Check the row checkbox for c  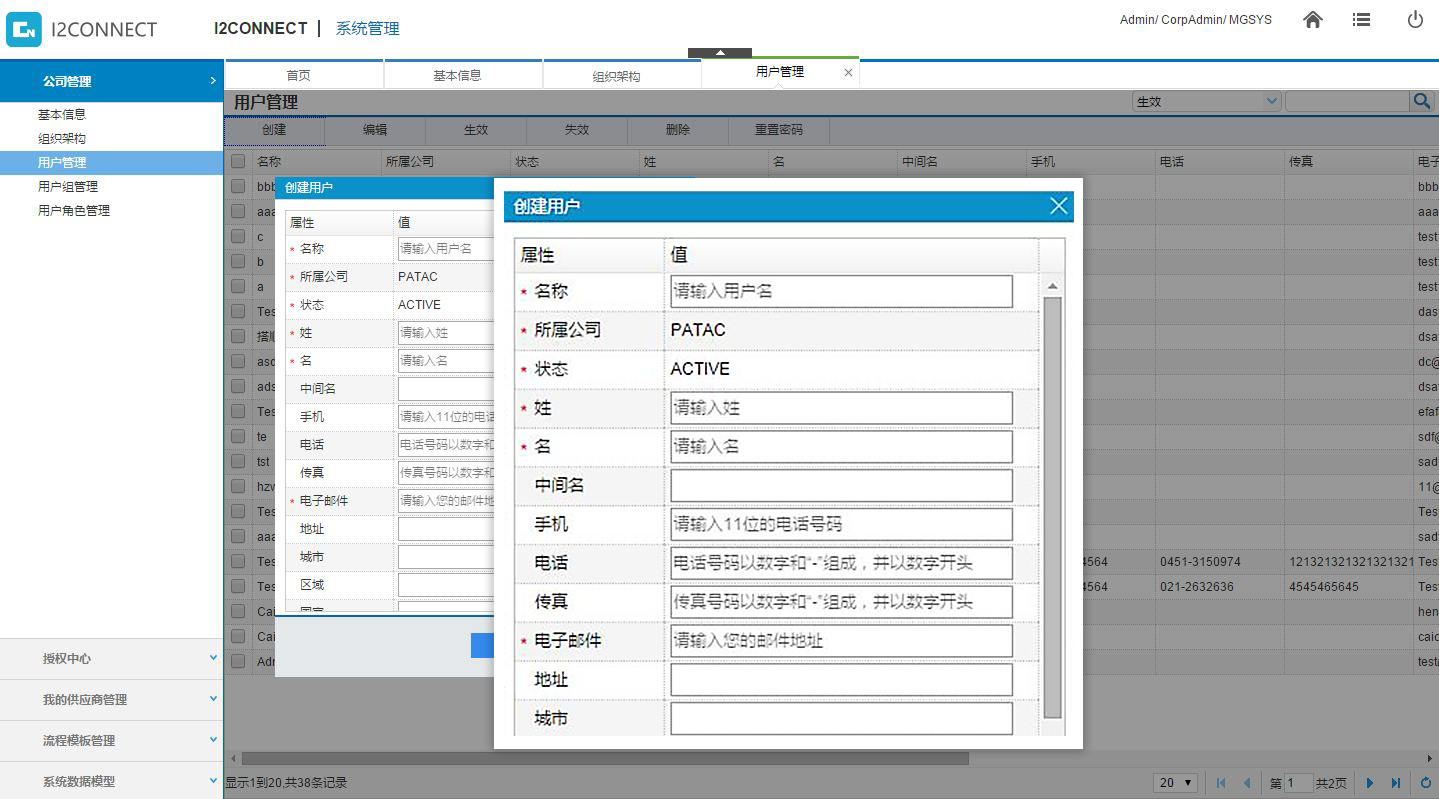click(x=238, y=236)
